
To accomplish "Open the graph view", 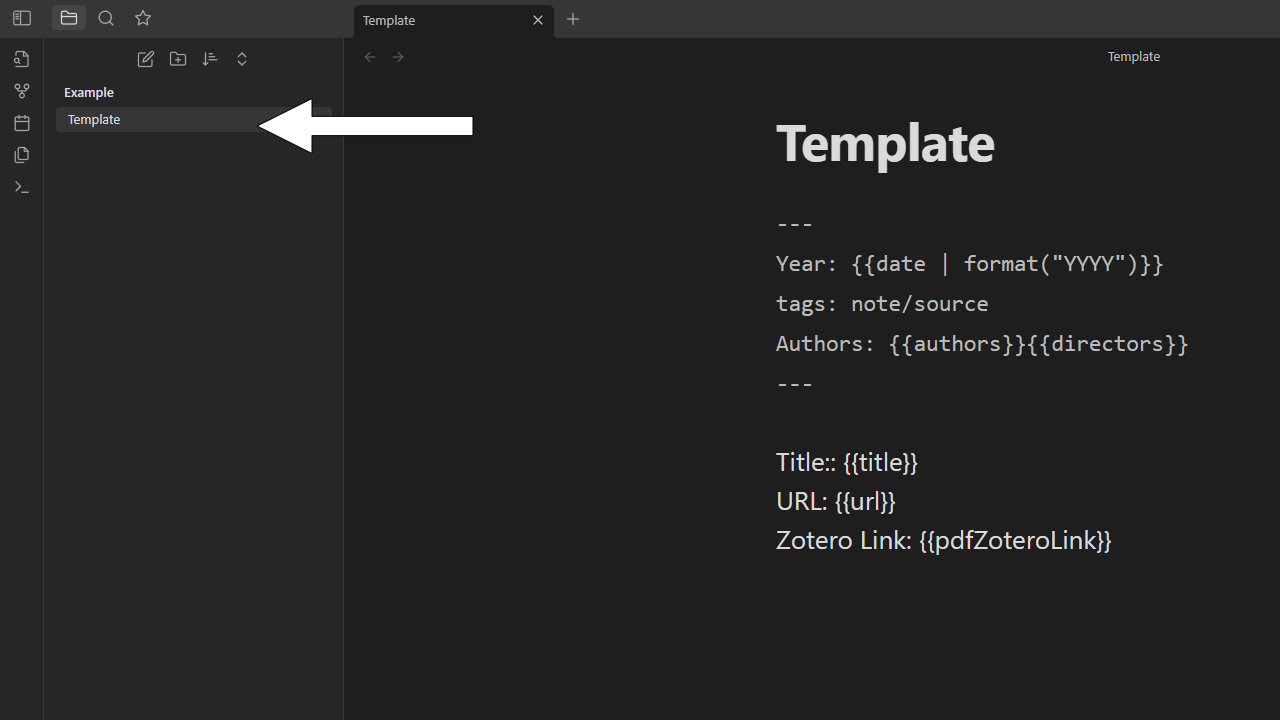I will tap(21, 91).
